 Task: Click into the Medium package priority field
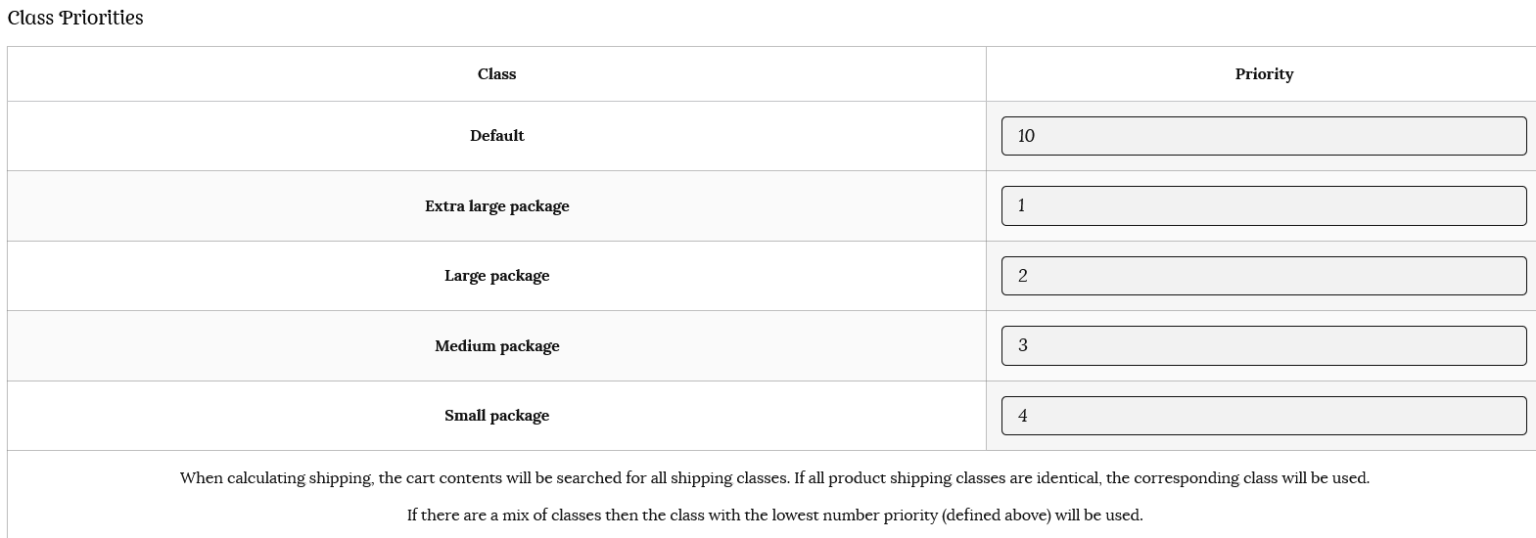coord(1263,346)
